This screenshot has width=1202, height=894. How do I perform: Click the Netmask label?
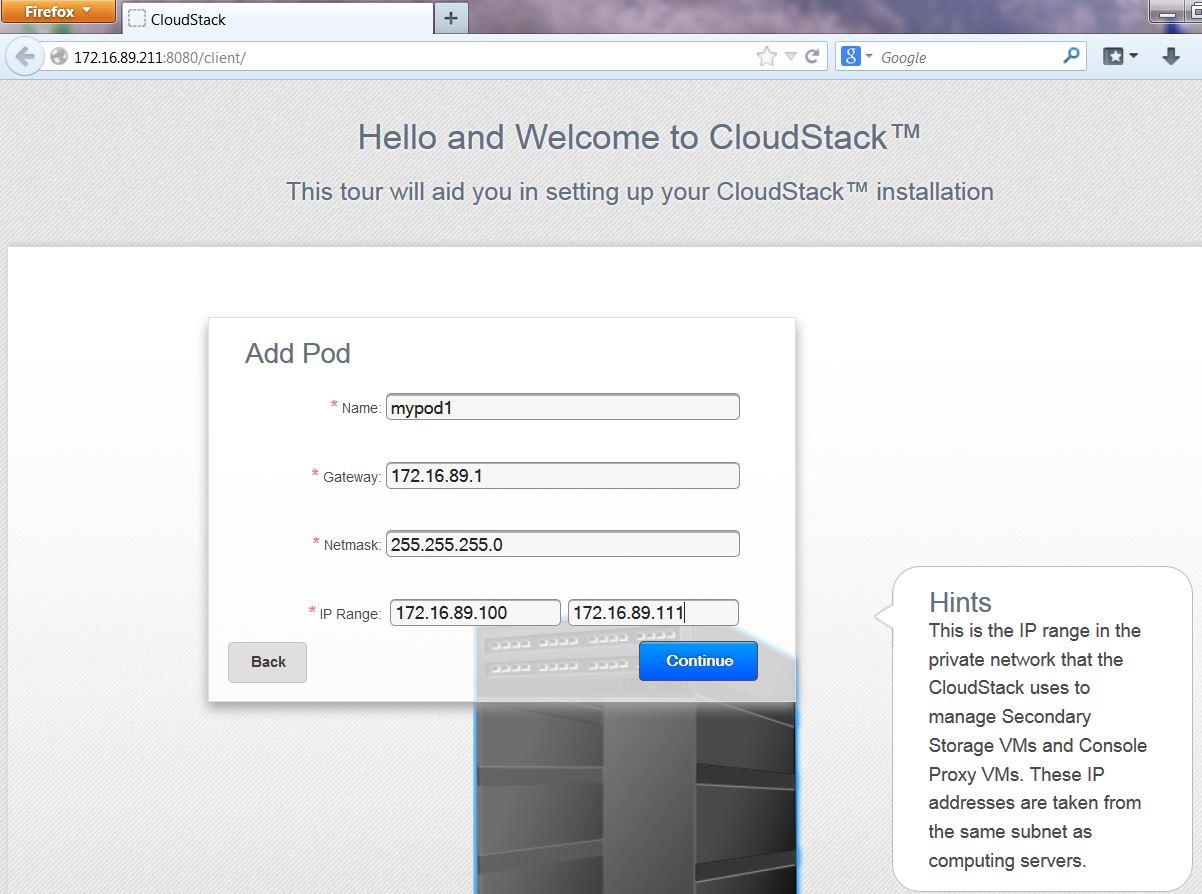pyautogui.click(x=352, y=545)
